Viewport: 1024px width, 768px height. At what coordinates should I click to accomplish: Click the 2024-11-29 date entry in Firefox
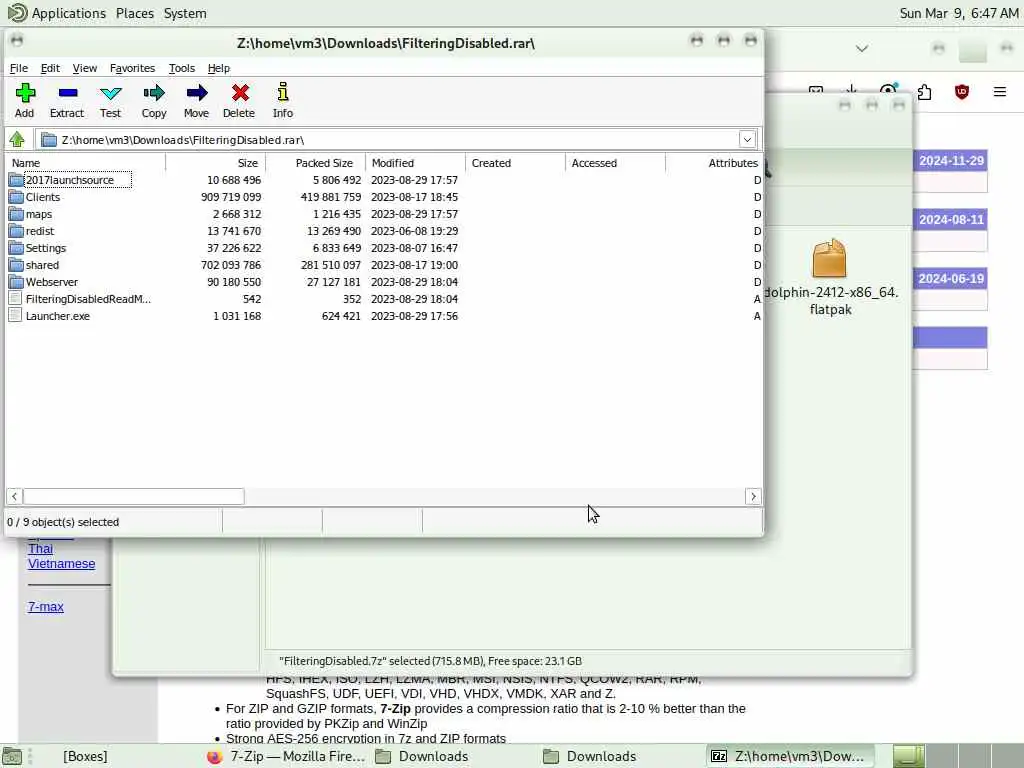[x=951, y=161]
